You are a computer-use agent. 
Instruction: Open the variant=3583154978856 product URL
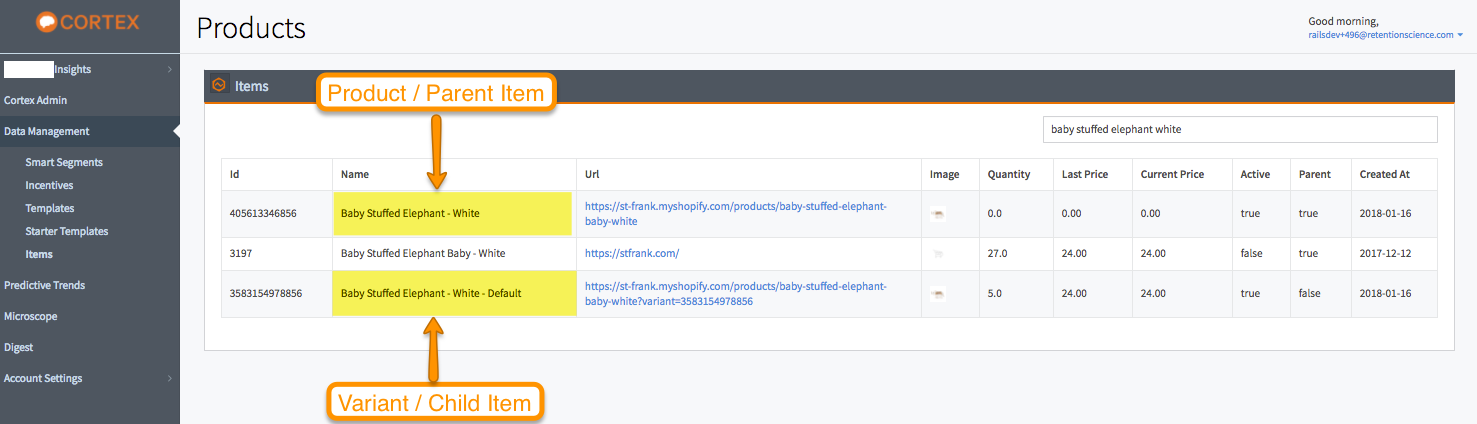[736, 293]
